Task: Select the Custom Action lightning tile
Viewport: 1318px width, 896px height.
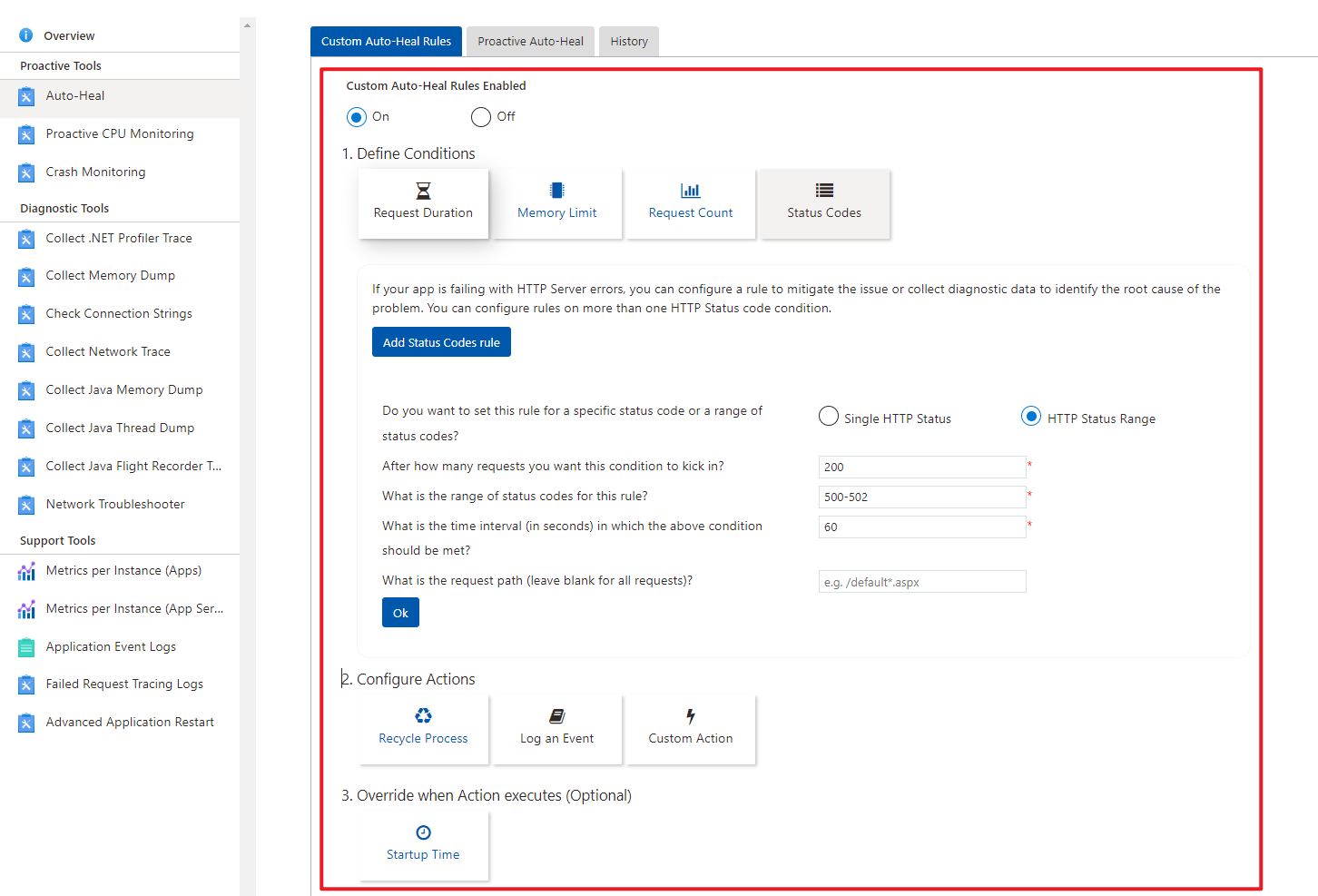Action: pos(690,729)
